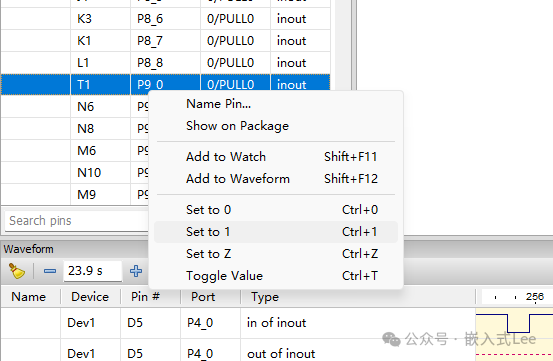Select pin row K1 in pin table
This screenshot has width=553, height=361.
tap(165, 41)
